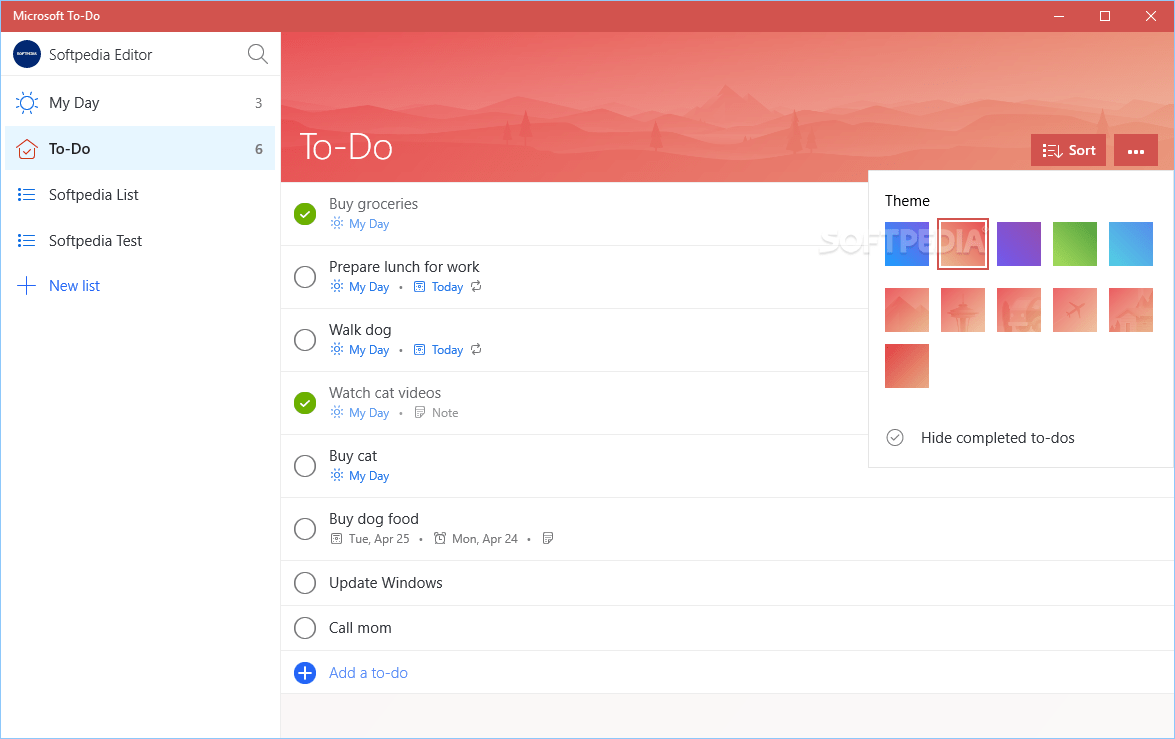Open Softpedia Test in sidebar
The width and height of the screenshot is (1175, 739).
(x=140, y=241)
